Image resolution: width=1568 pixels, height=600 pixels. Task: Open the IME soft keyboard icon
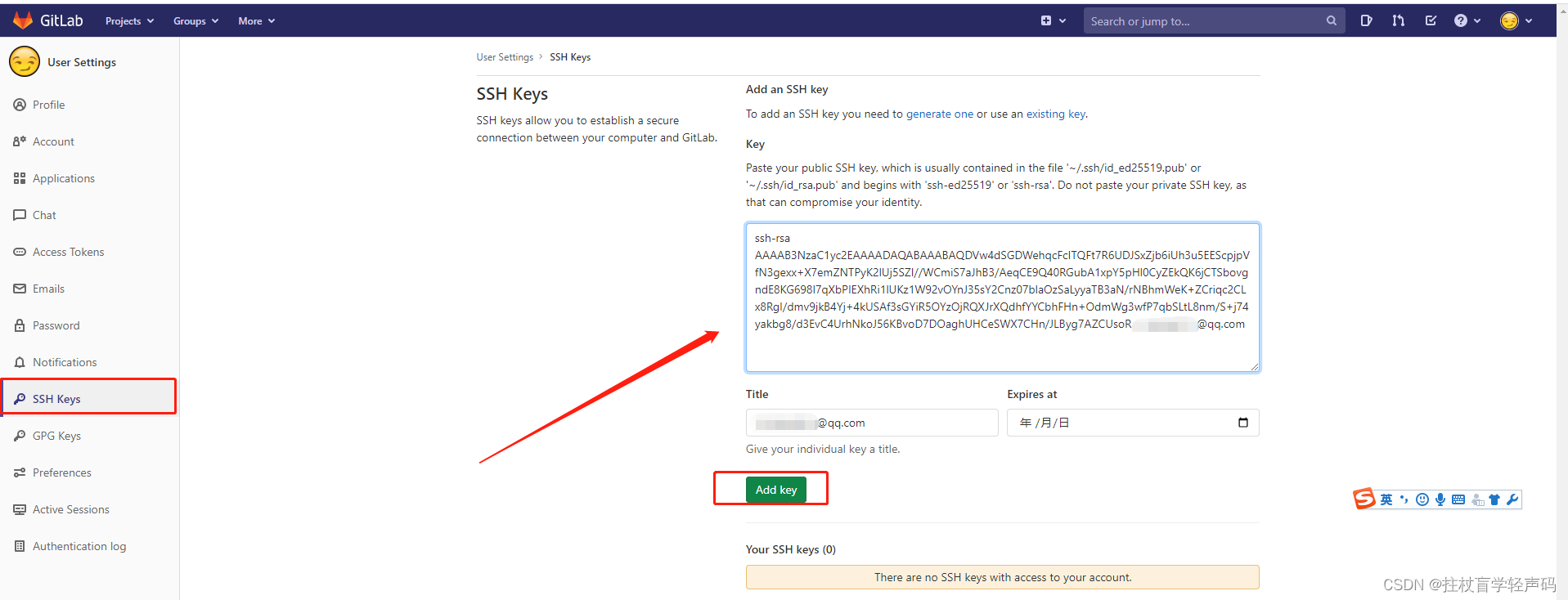[1458, 499]
